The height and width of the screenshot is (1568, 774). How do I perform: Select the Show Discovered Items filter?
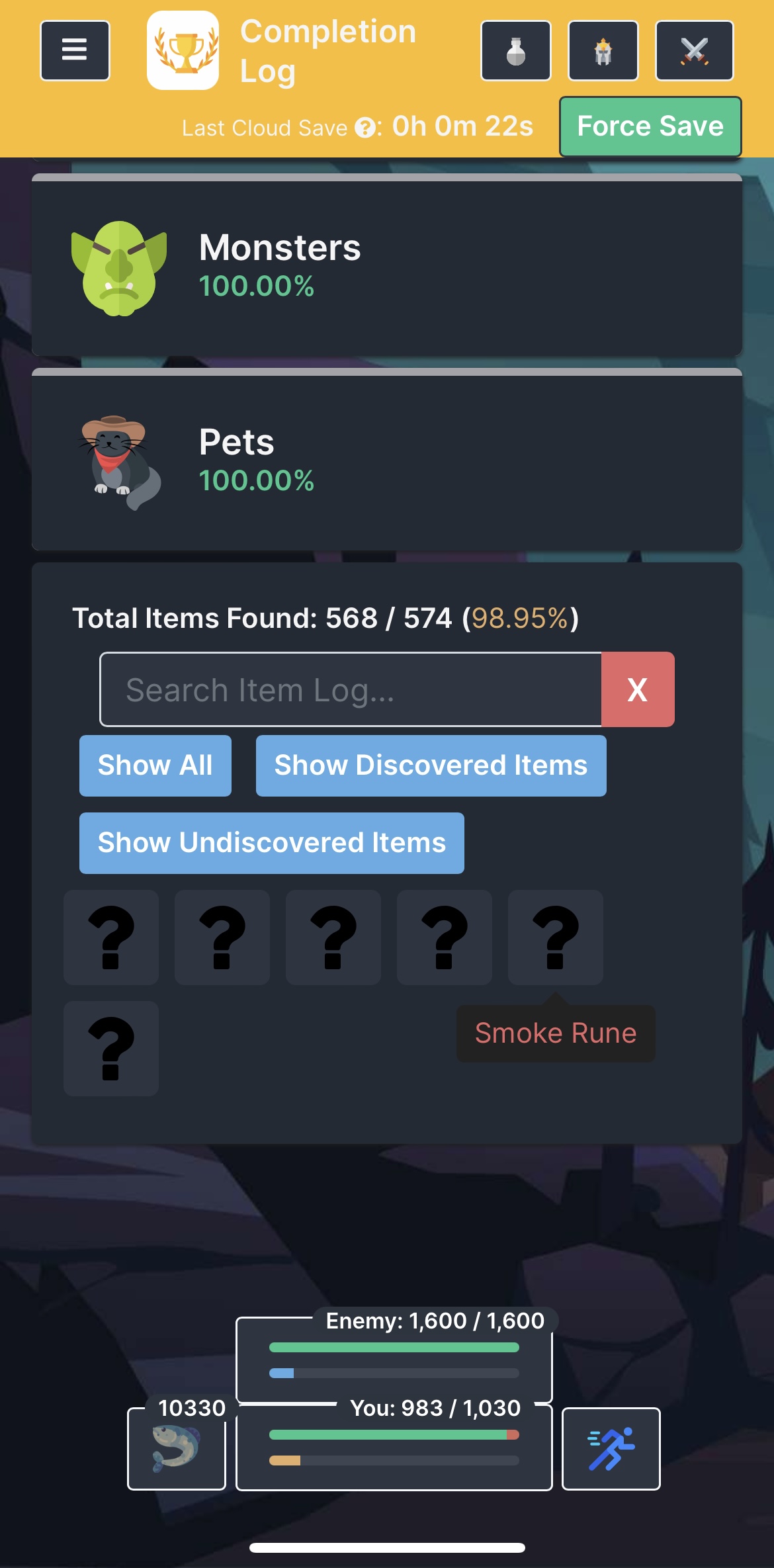click(431, 765)
